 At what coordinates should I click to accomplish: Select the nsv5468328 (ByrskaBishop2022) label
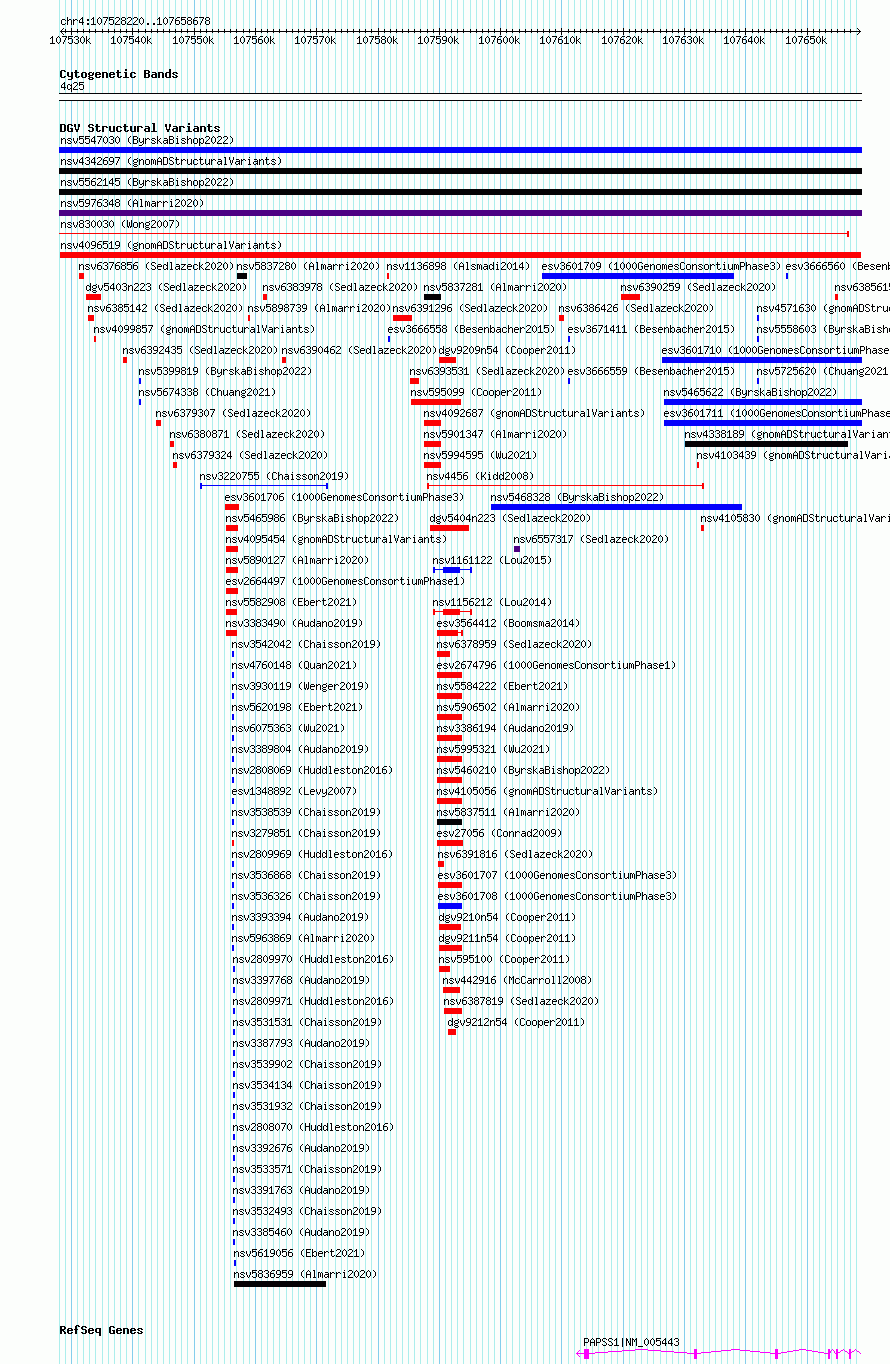click(x=577, y=497)
